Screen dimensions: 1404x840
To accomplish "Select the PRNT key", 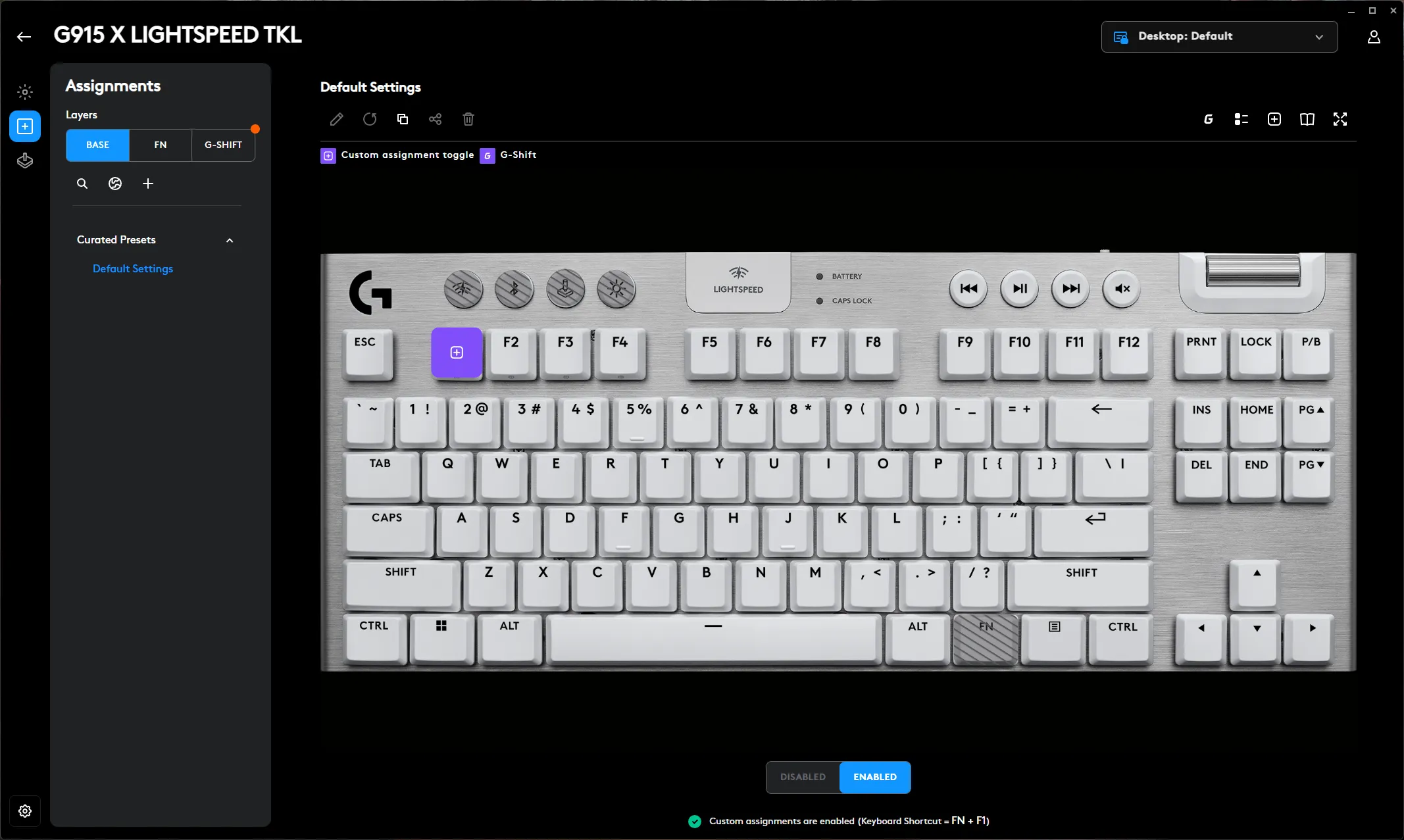I will pos(1201,354).
